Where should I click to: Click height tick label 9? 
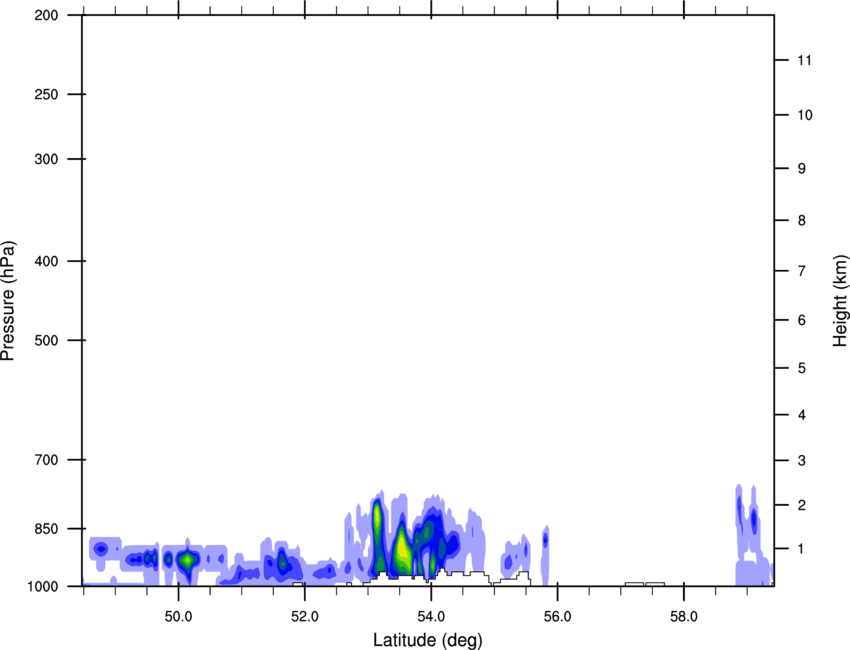pos(802,169)
